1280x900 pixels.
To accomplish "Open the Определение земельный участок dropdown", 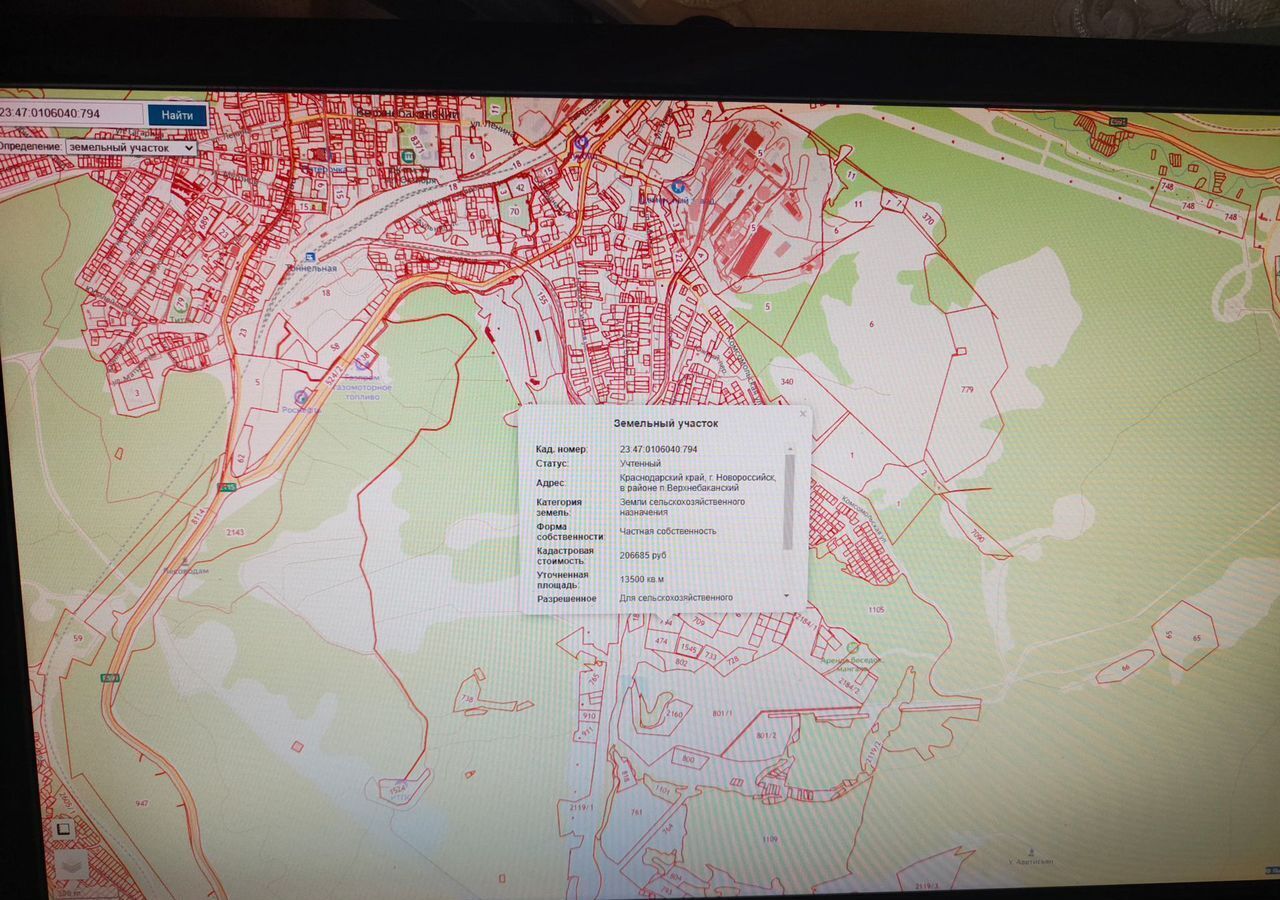I will click(x=130, y=147).
